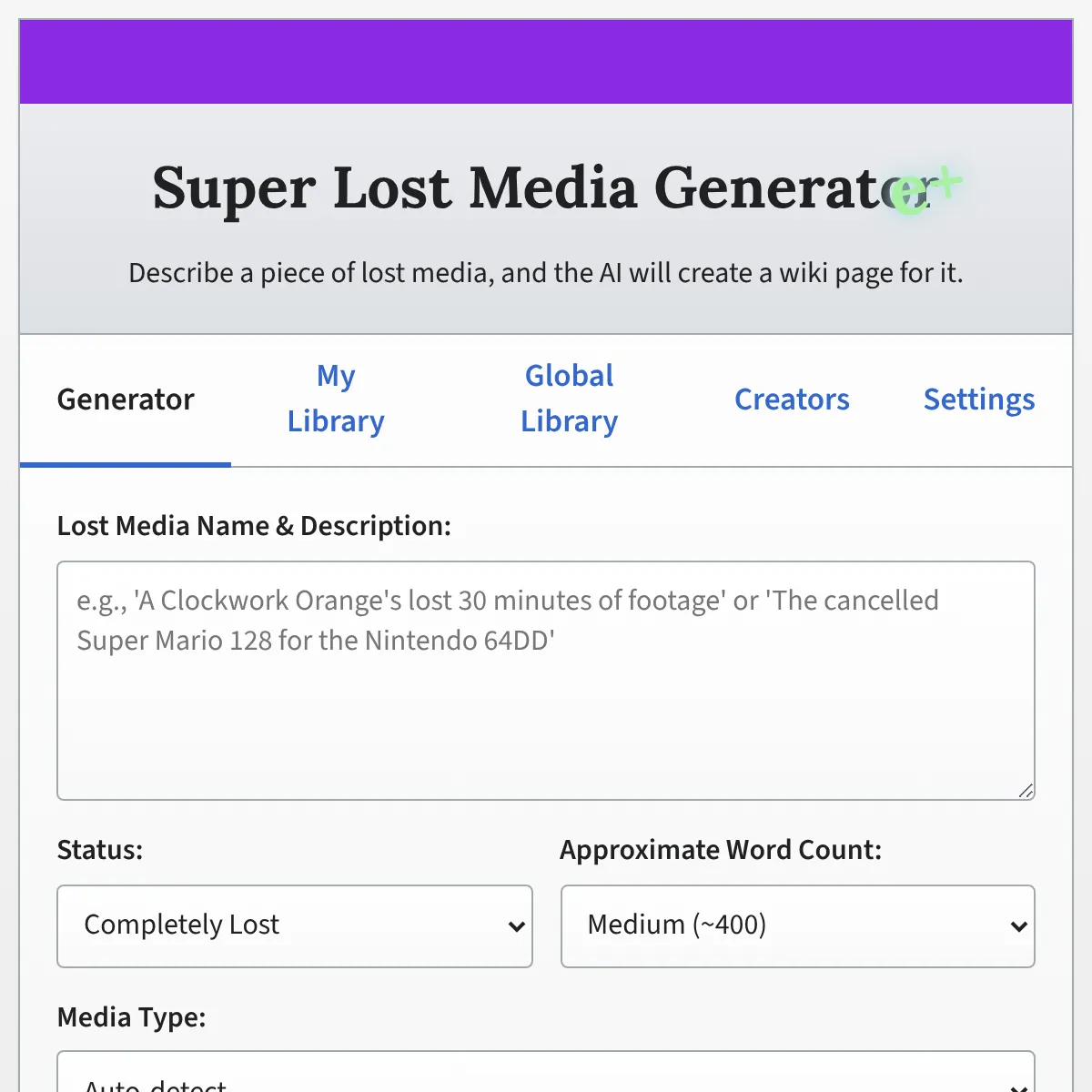Image resolution: width=1092 pixels, height=1092 pixels.
Task: Click the Approximate Word Count label
Action: coord(720,850)
